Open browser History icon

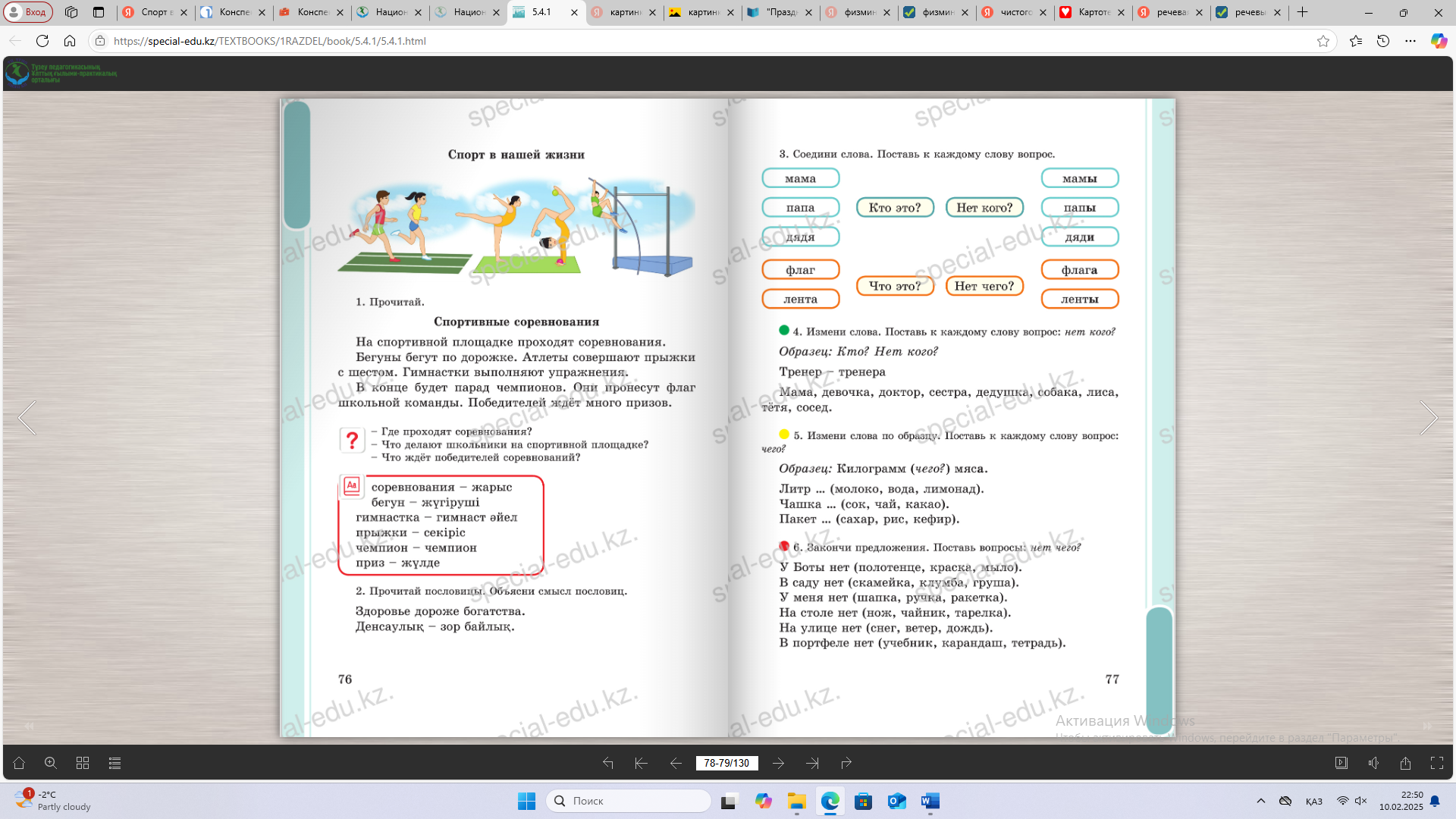(1383, 41)
